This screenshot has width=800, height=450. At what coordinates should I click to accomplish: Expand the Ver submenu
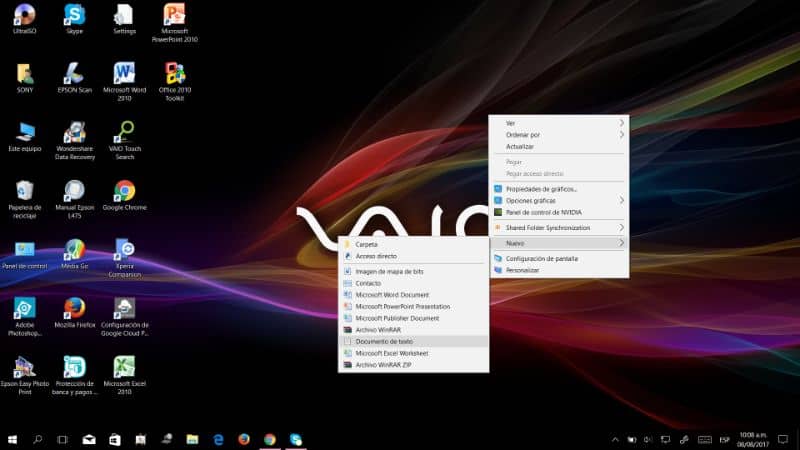(x=559, y=123)
